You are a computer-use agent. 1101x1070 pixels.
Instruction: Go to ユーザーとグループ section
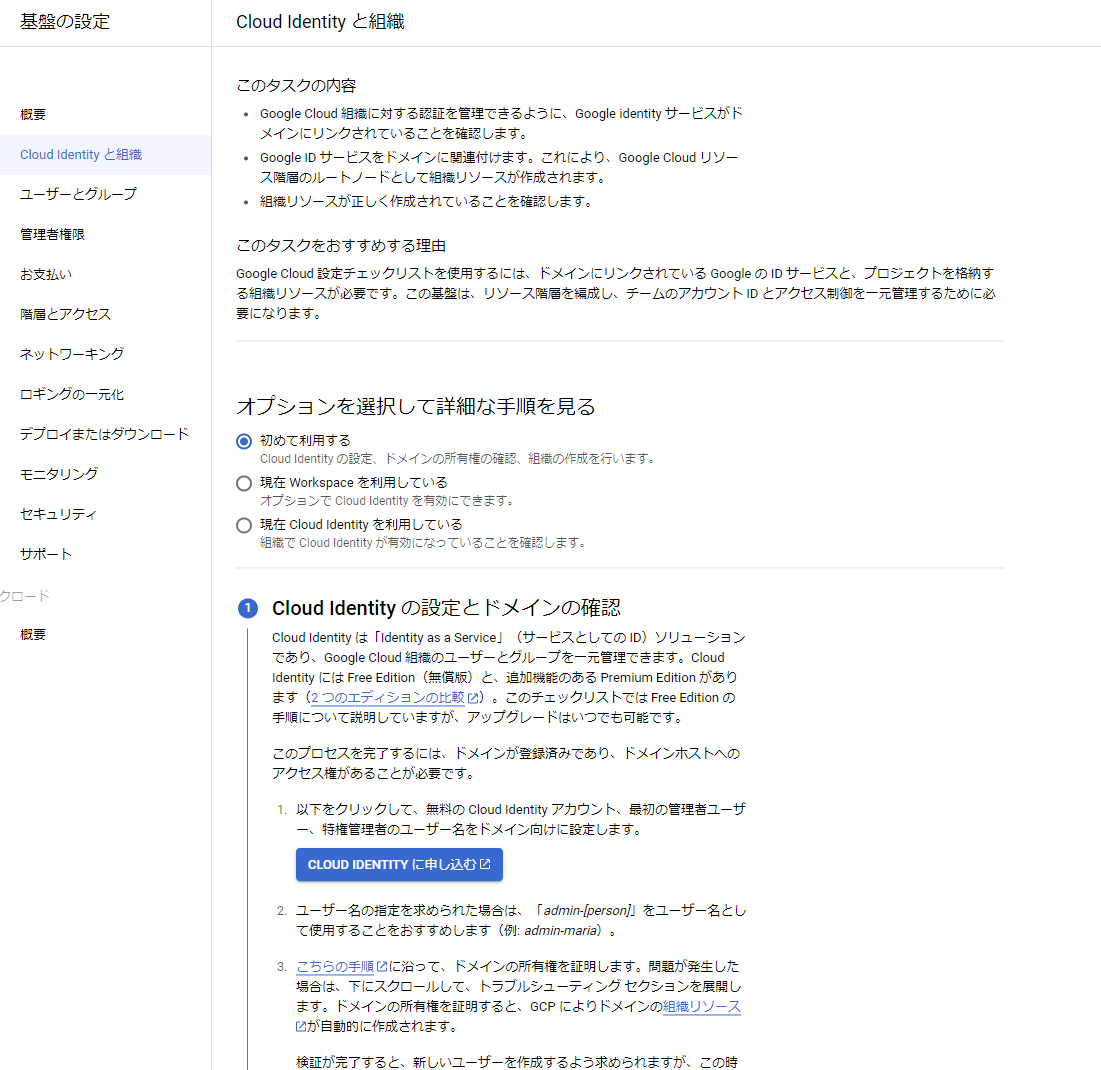(78, 194)
